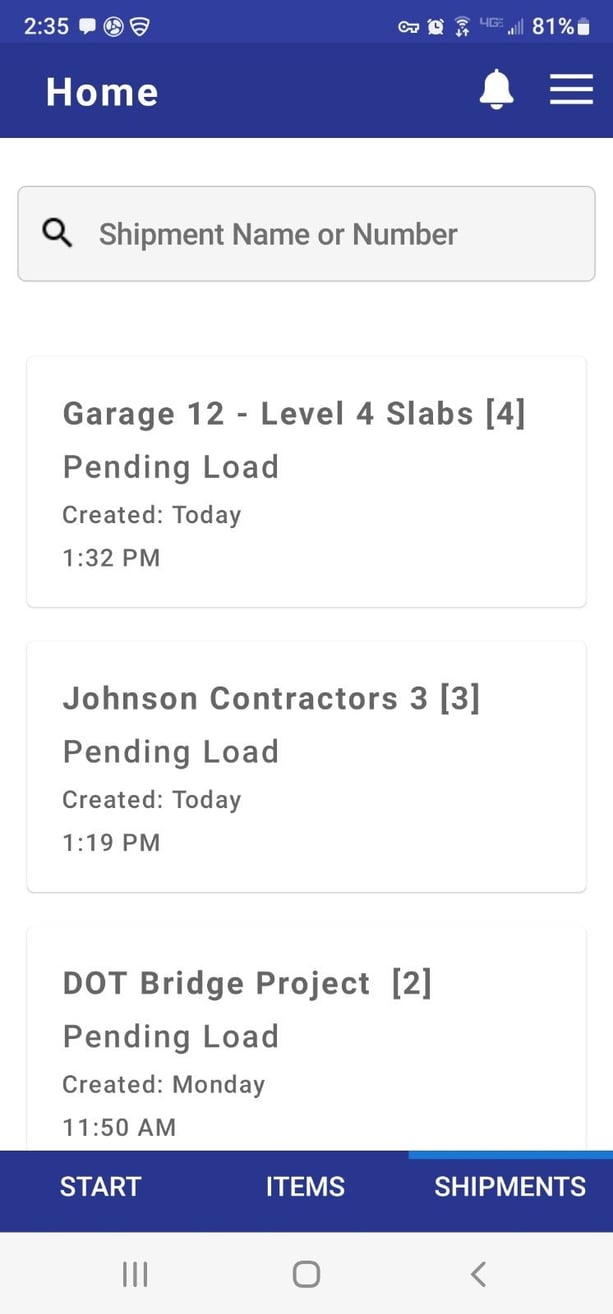Tap the alarm clock status bar icon

tap(435, 27)
